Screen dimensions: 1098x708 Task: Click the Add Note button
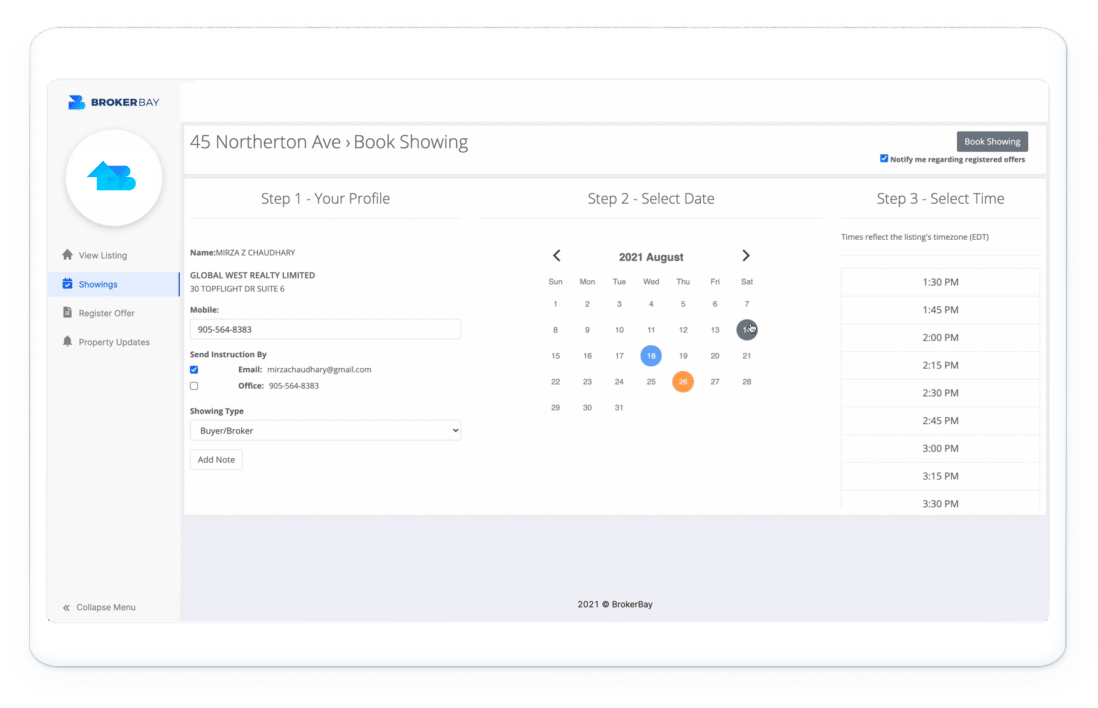[x=216, y=460]
